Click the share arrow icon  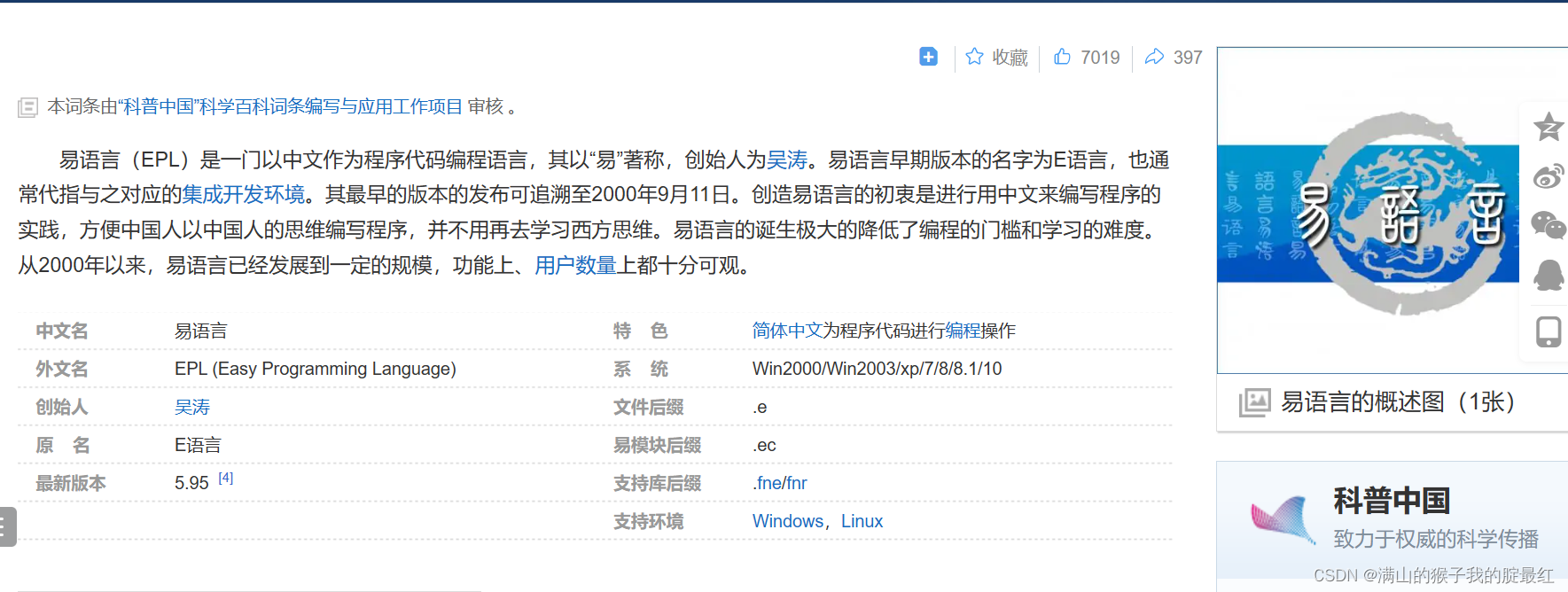(1154, 57)
